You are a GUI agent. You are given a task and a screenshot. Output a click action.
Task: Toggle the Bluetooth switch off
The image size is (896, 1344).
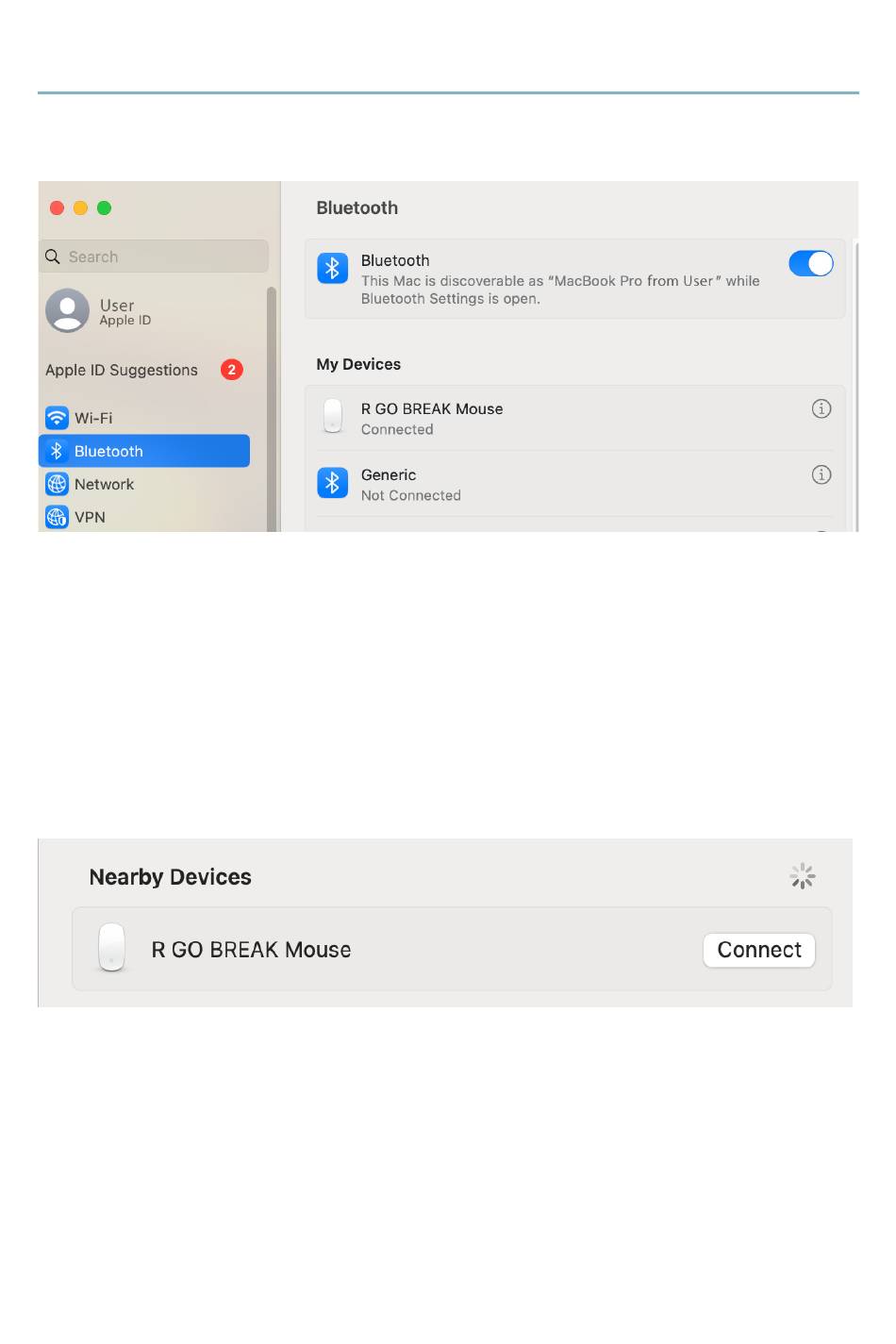click(811, 263)
